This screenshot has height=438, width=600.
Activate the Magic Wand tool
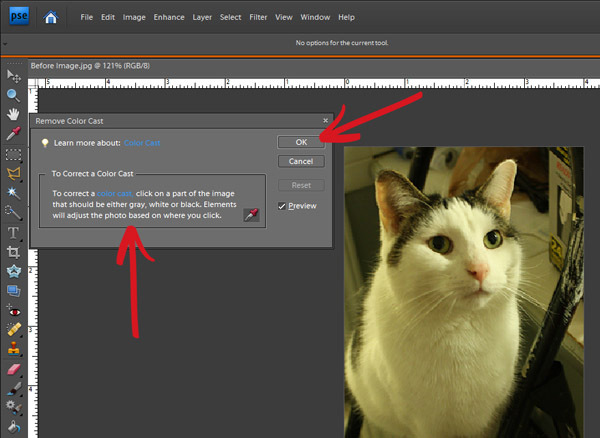14,192
